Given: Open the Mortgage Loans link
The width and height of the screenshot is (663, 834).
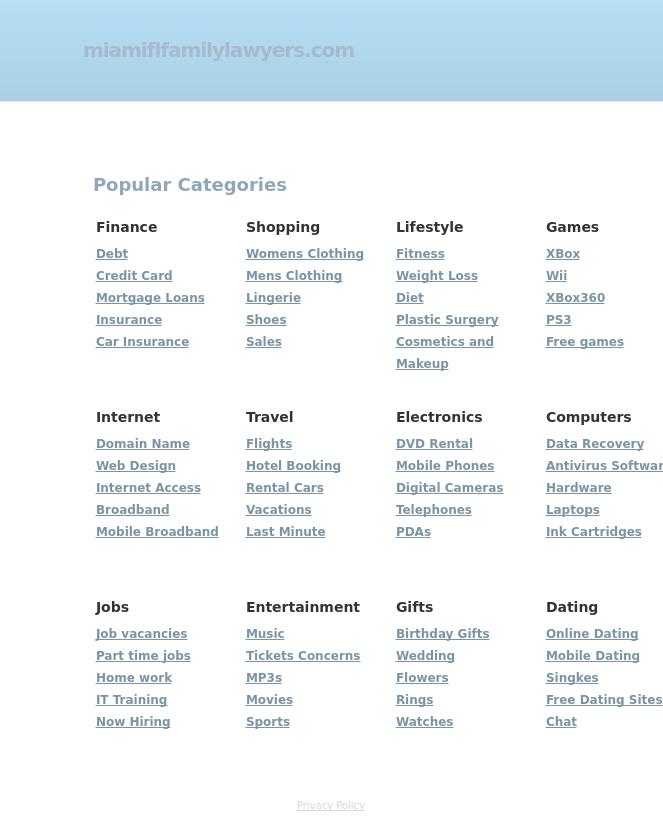Looking at the screenshot, I should pos(150,298).
